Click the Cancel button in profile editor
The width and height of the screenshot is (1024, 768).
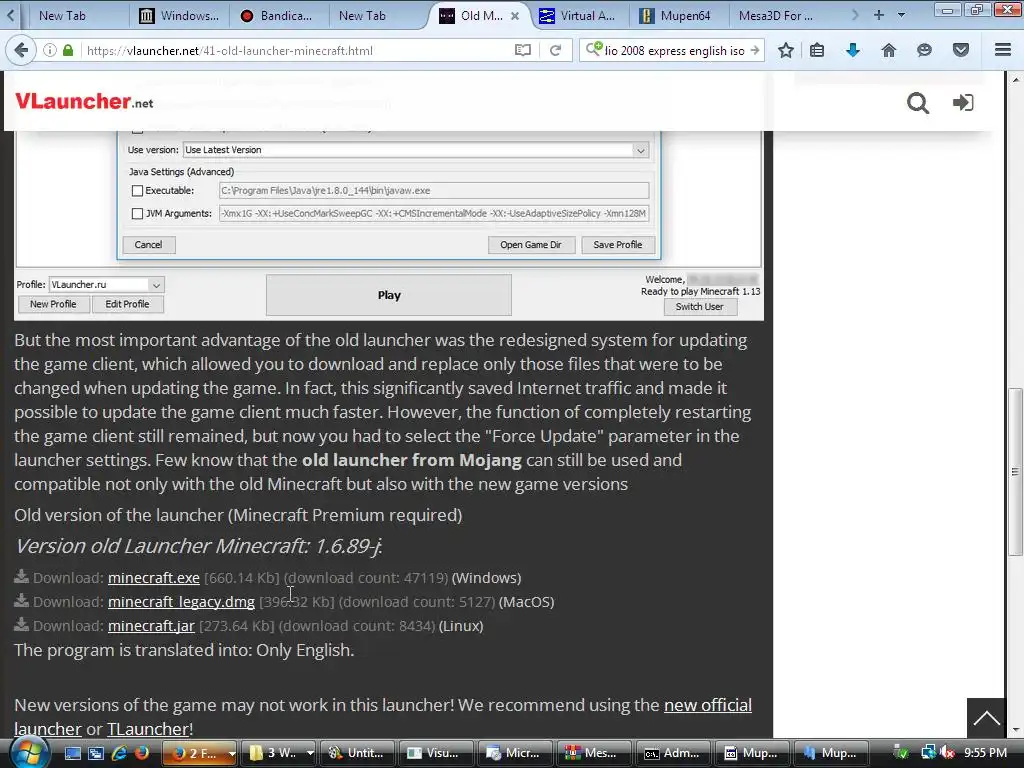[148, 245]
